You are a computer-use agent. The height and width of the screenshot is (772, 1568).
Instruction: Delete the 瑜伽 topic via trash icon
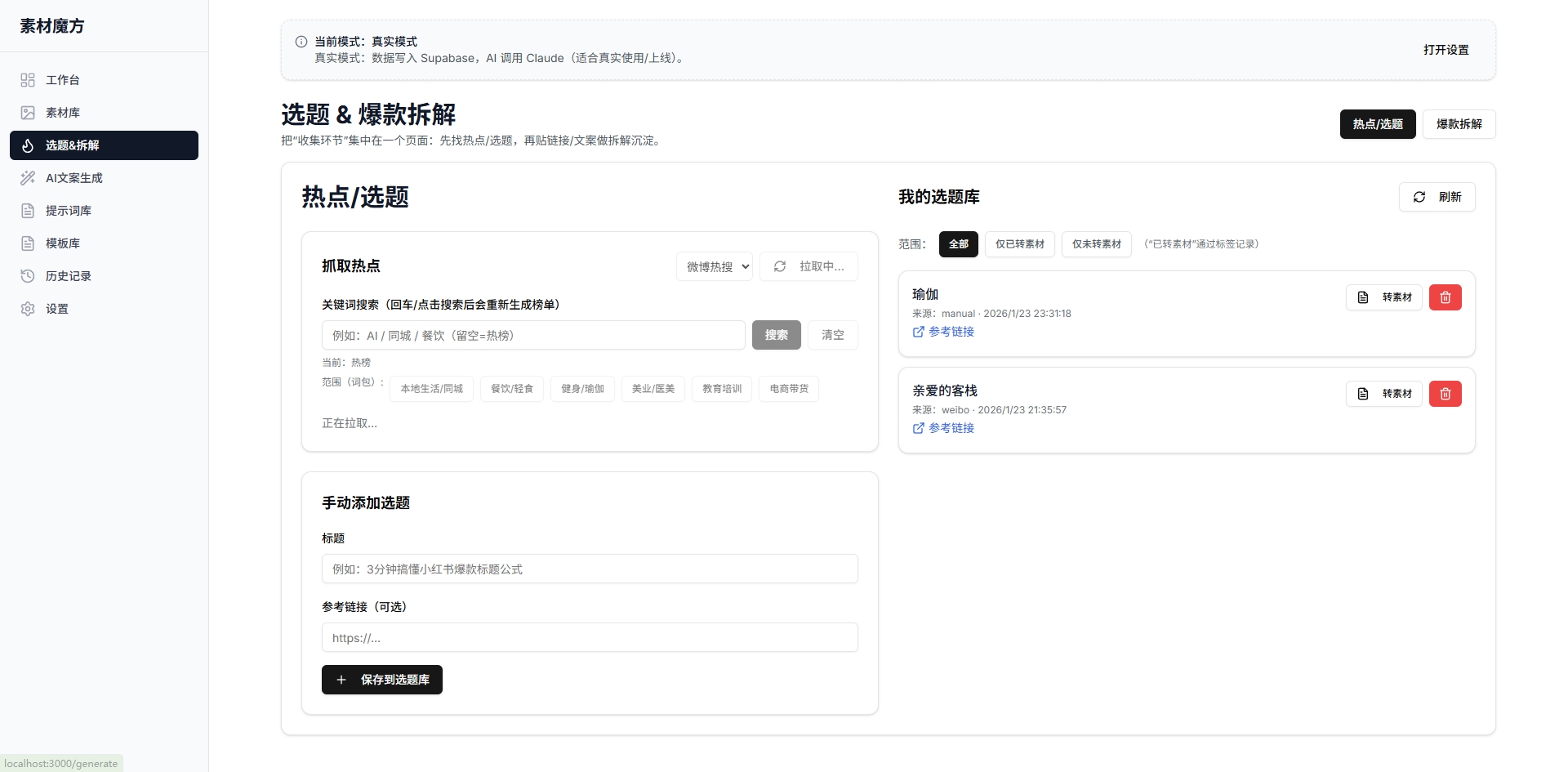(1445, 297)
